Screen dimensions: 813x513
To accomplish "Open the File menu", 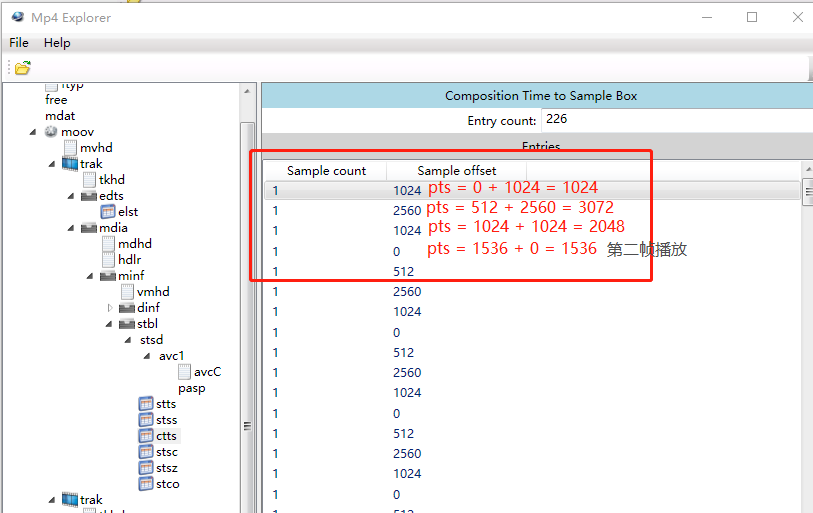I will pos(19,43).
